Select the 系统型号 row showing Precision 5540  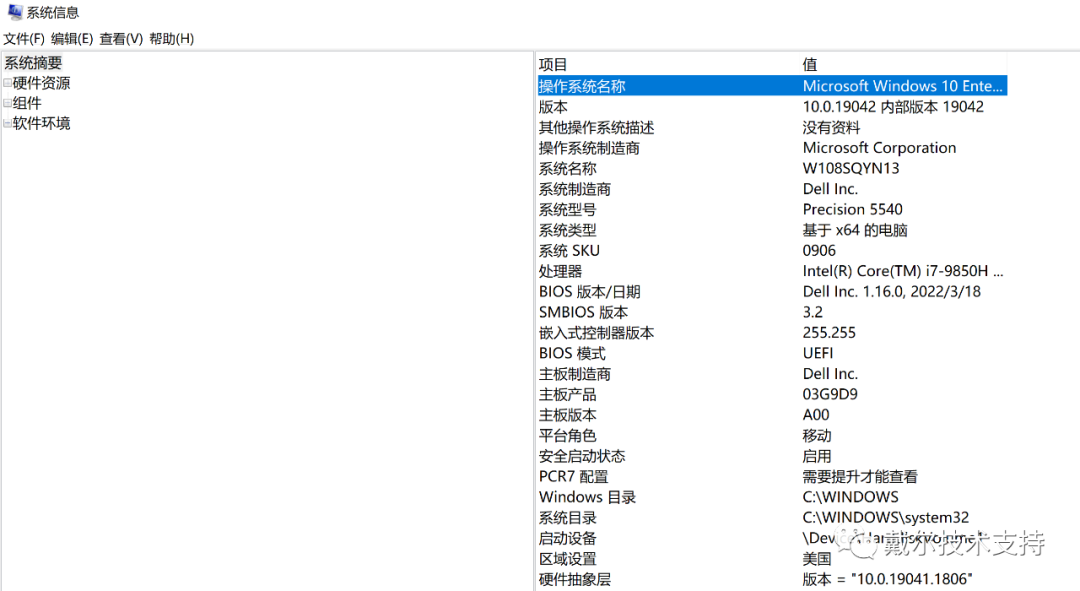click(x=700, y=209)
